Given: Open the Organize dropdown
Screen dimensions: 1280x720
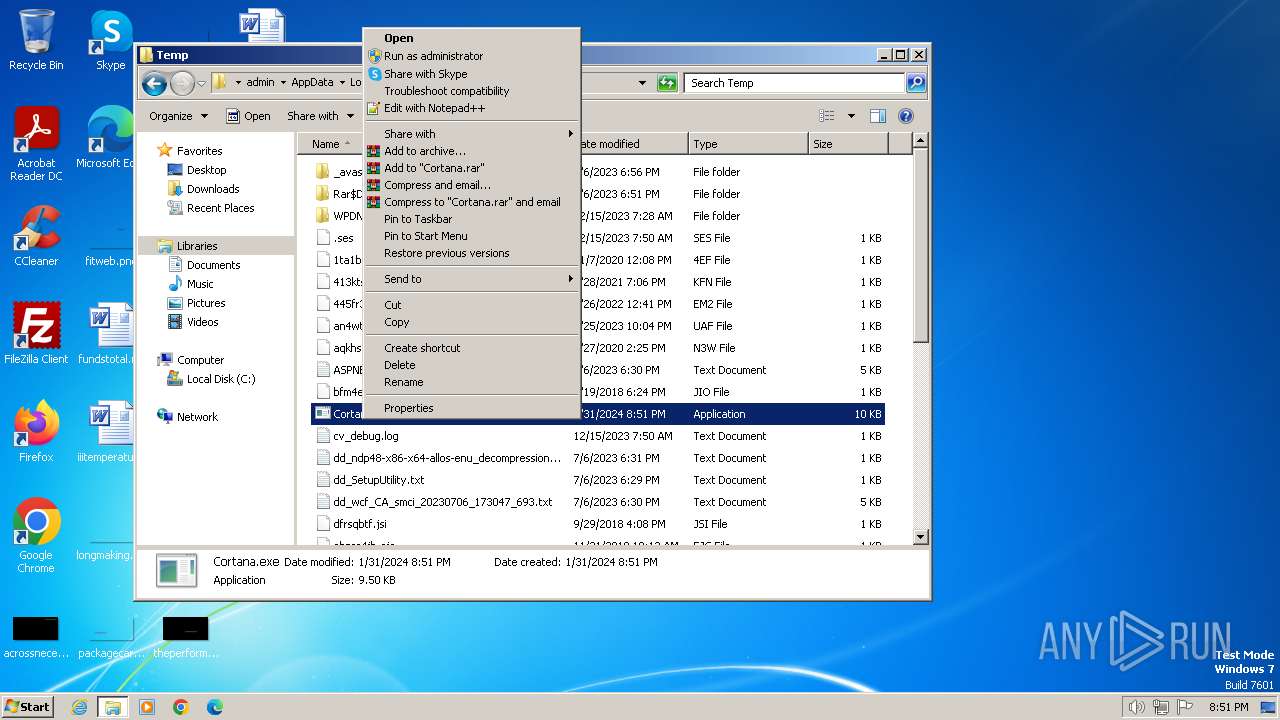Looking at the screenshot, I should click(x=178, y=116).
